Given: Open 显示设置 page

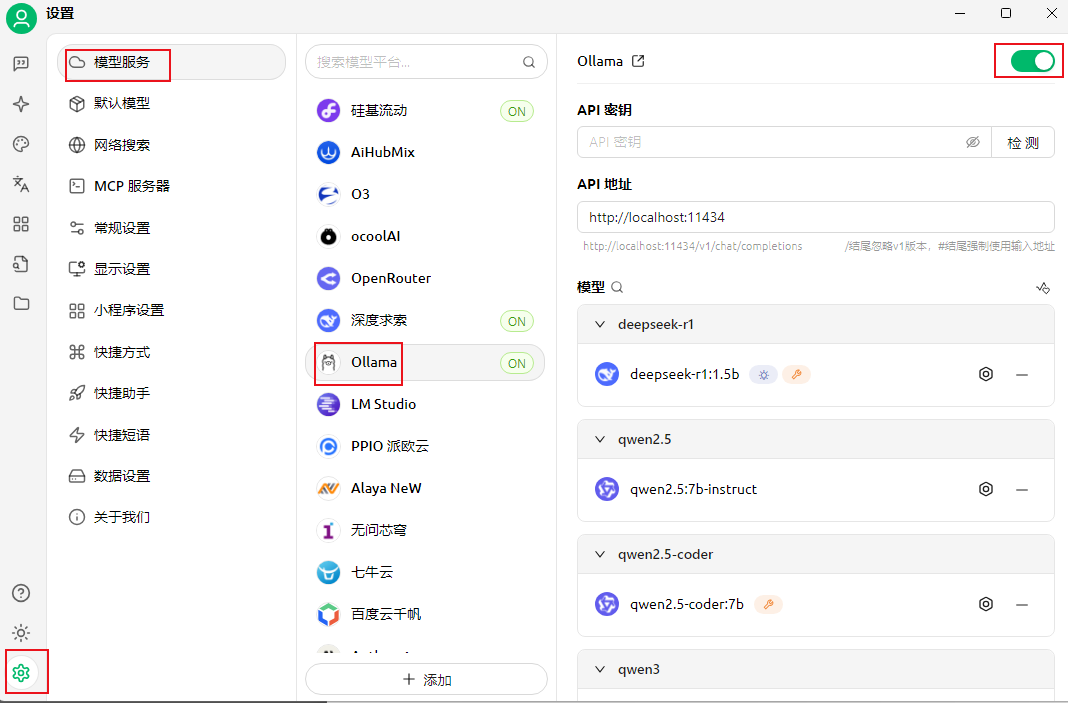Looking at the screenshot, I should 171,269.
